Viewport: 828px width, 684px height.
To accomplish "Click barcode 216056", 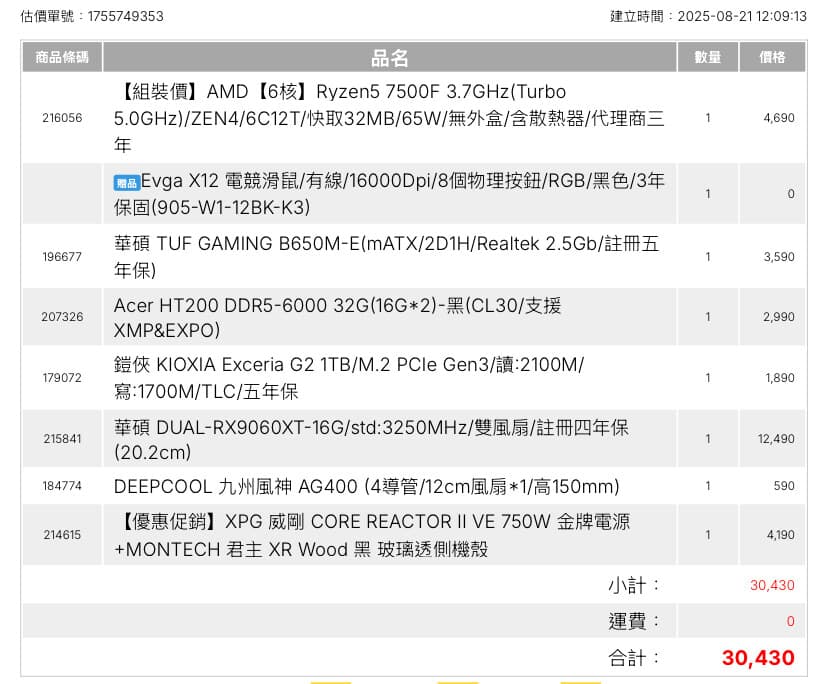I will click(62, 118).
